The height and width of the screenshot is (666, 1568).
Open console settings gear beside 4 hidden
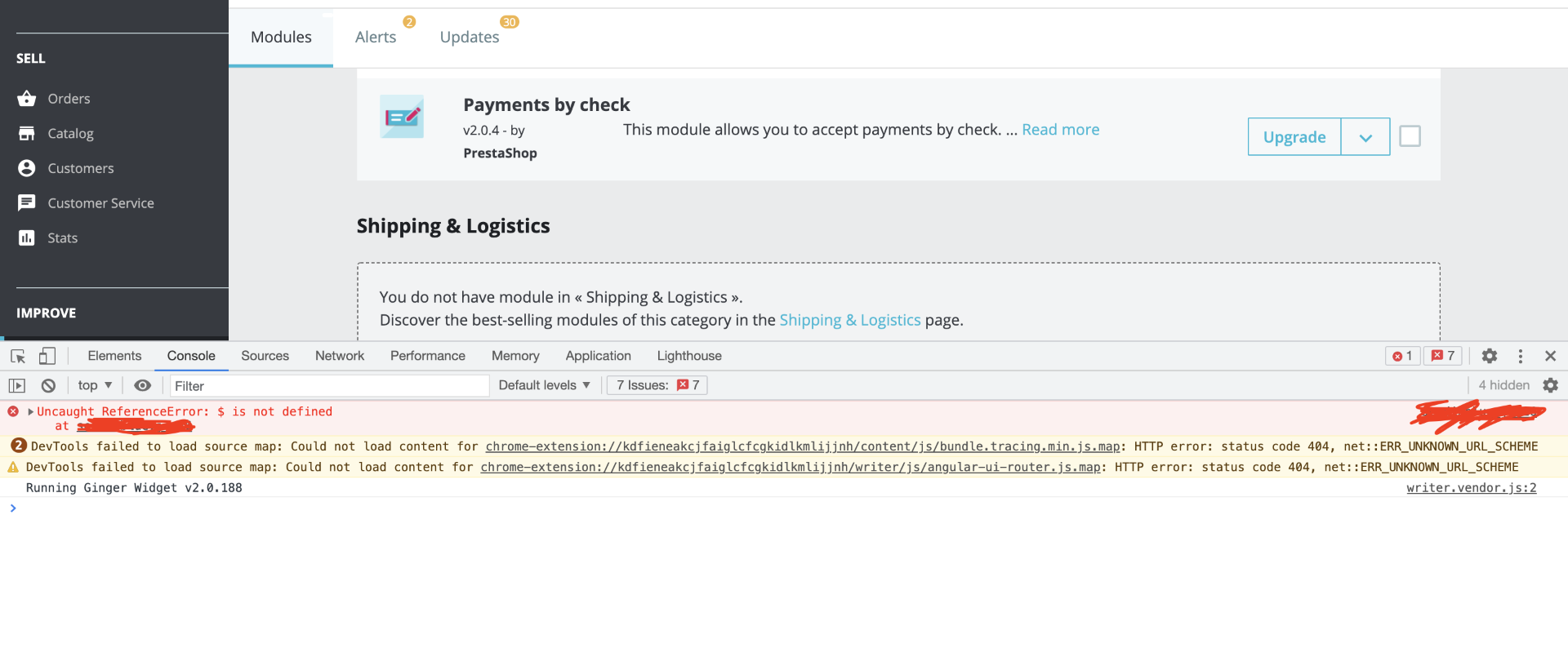click(1551, 385)
